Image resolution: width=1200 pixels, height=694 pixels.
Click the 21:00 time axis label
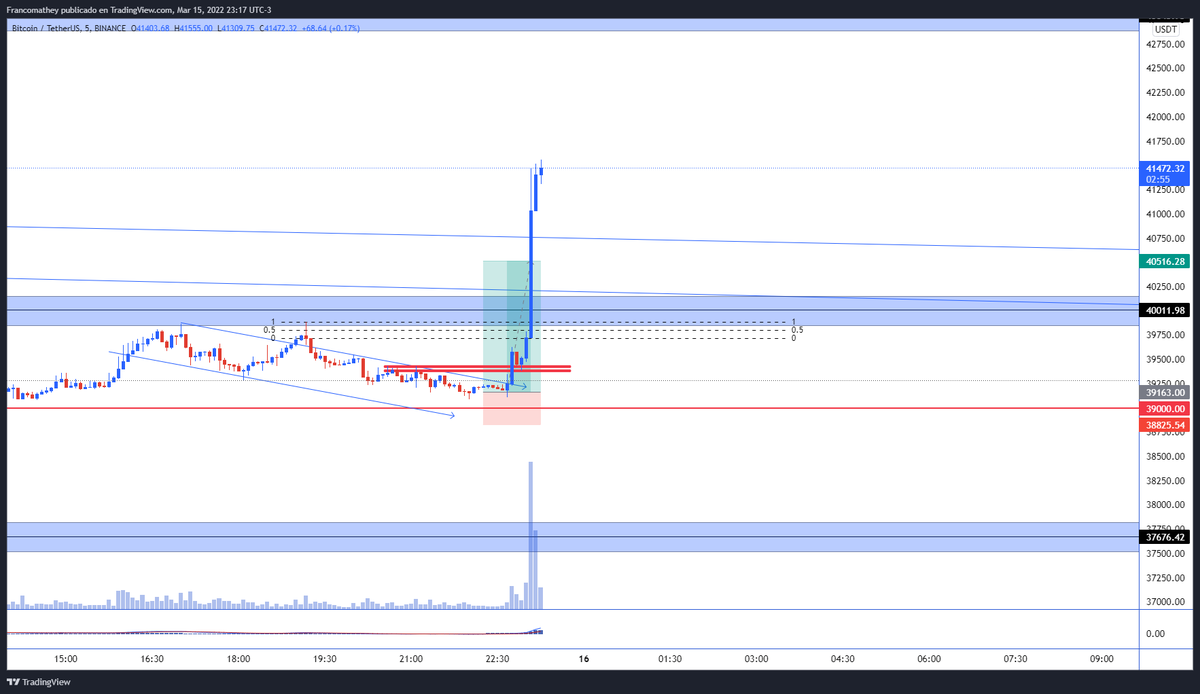click(411, 659)
